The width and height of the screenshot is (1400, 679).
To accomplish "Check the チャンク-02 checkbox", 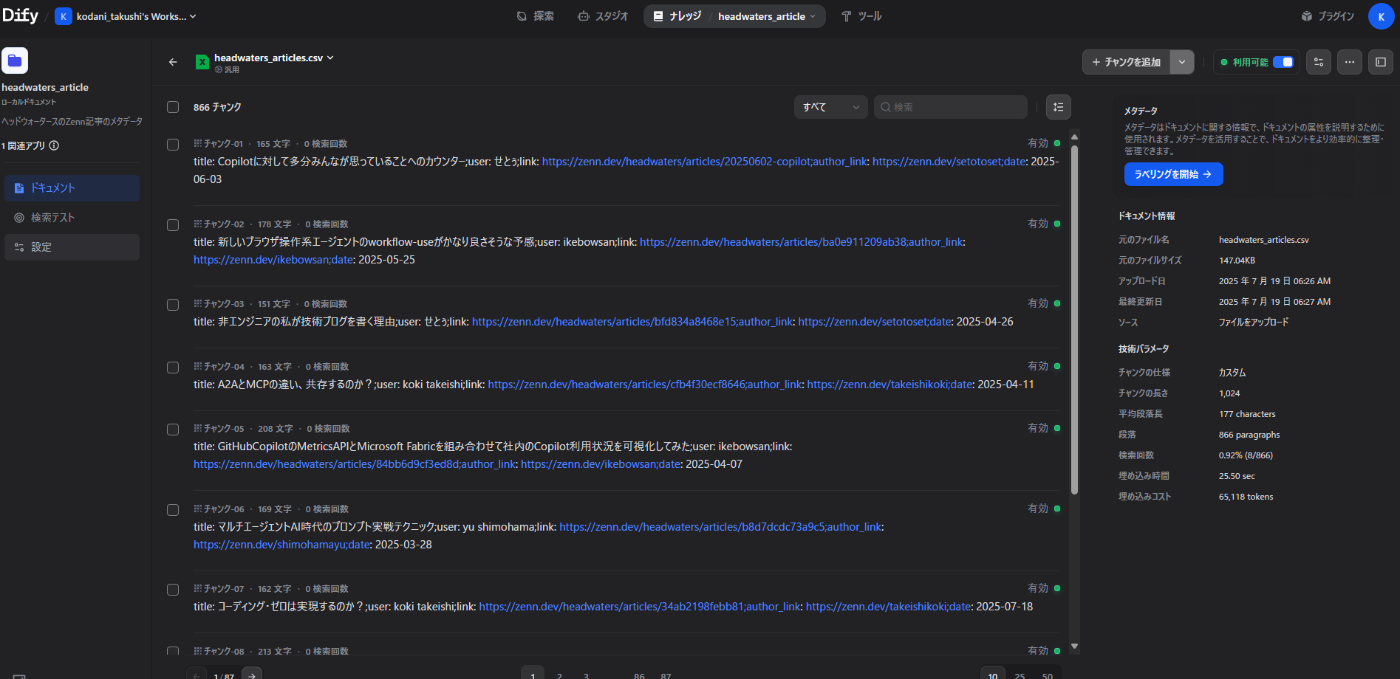I will coord(173,225).
